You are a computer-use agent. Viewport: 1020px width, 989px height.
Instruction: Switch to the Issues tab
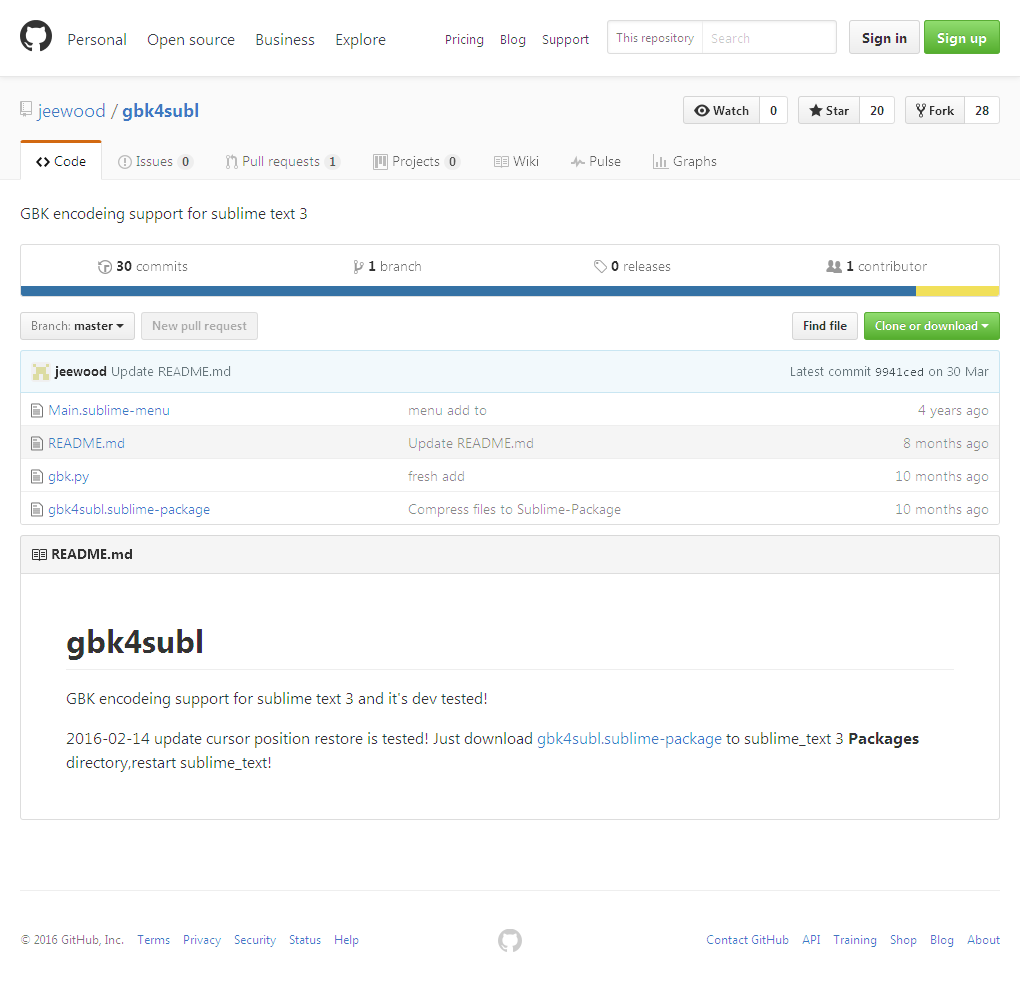[155, 161]
